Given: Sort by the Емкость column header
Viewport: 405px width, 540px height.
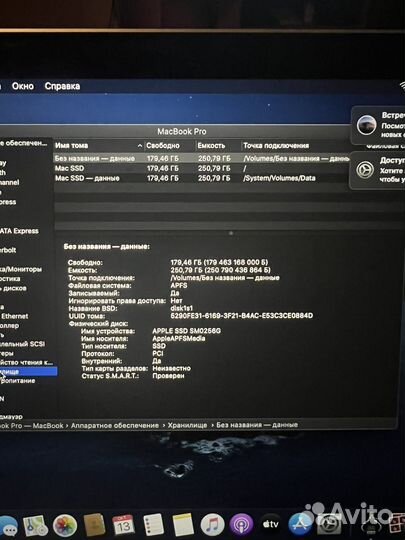Looking at the screenshot, I should (211, 146).
